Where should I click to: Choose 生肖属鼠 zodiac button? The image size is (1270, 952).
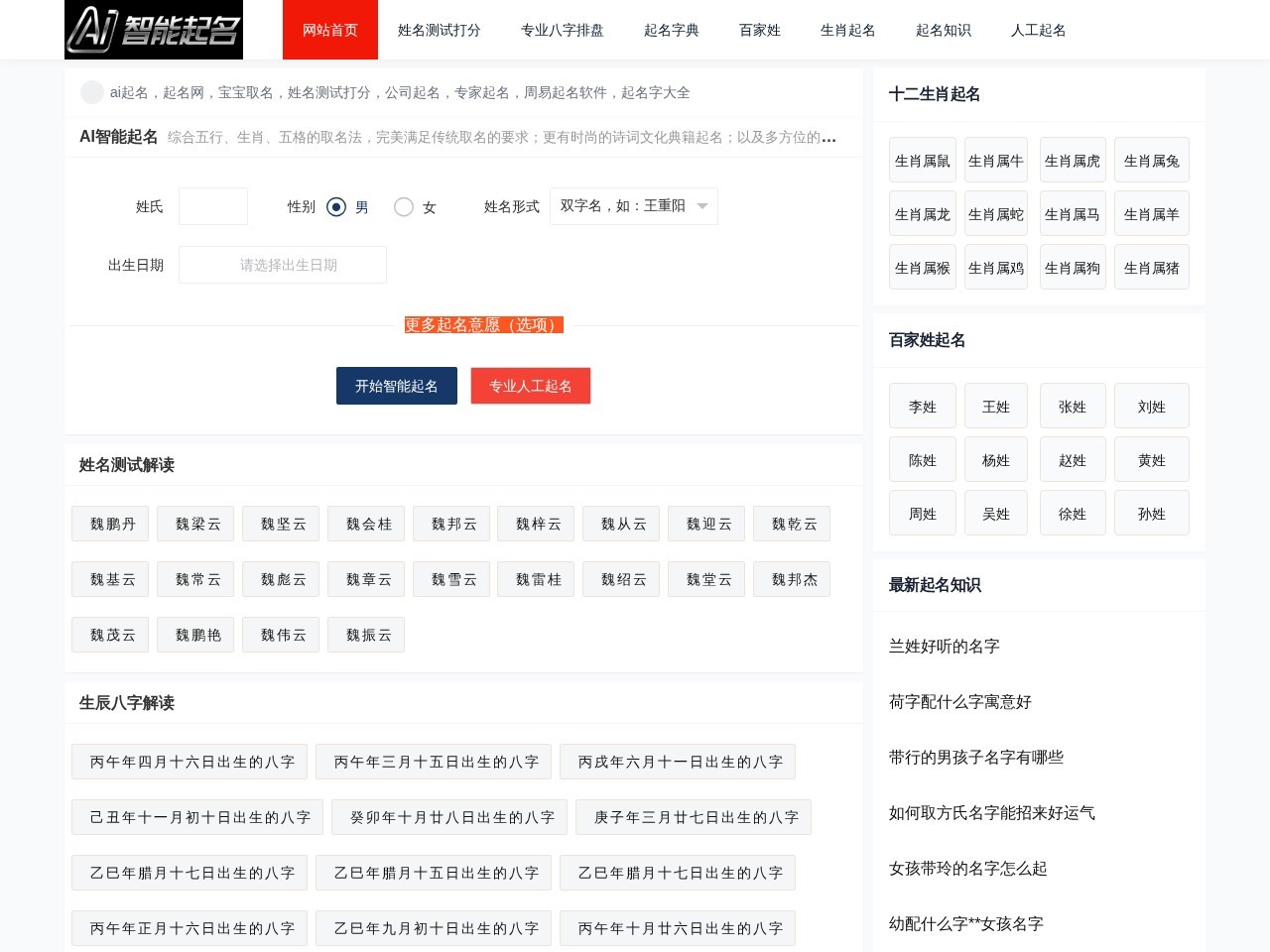tap(923, 160)
